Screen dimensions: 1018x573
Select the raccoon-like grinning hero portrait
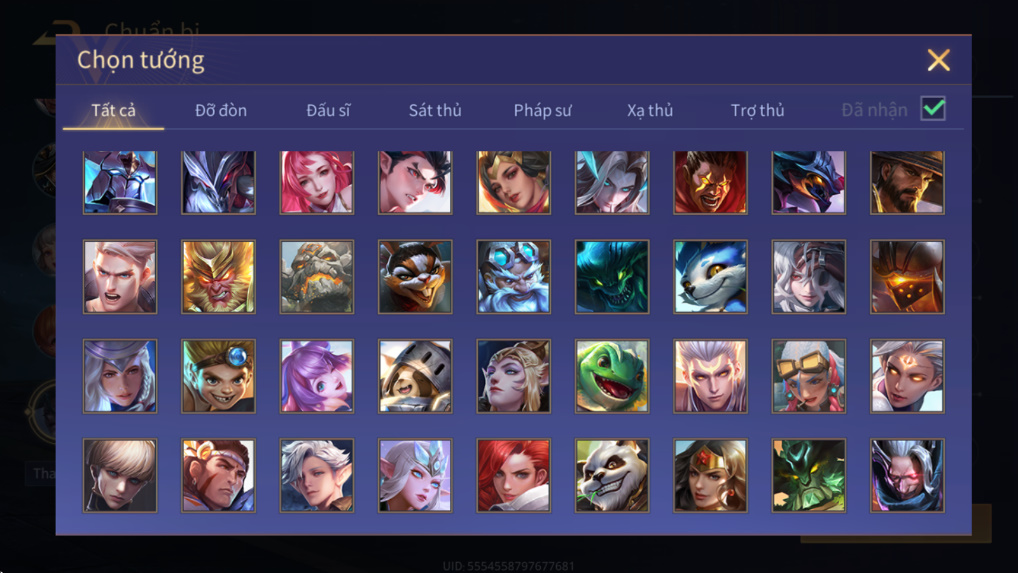click(x=415, y=277)
